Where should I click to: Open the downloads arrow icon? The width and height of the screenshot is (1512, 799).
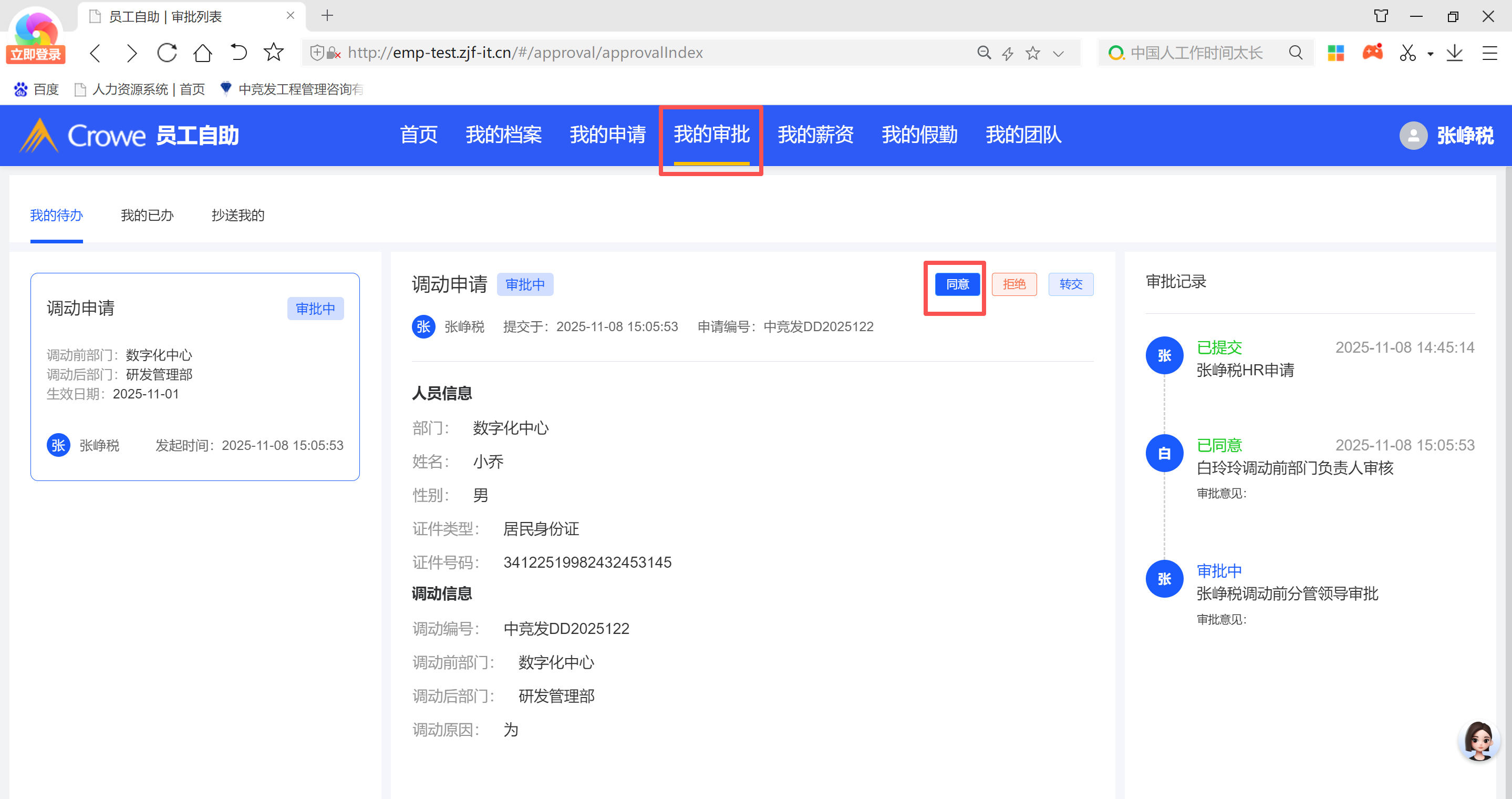1455,53
